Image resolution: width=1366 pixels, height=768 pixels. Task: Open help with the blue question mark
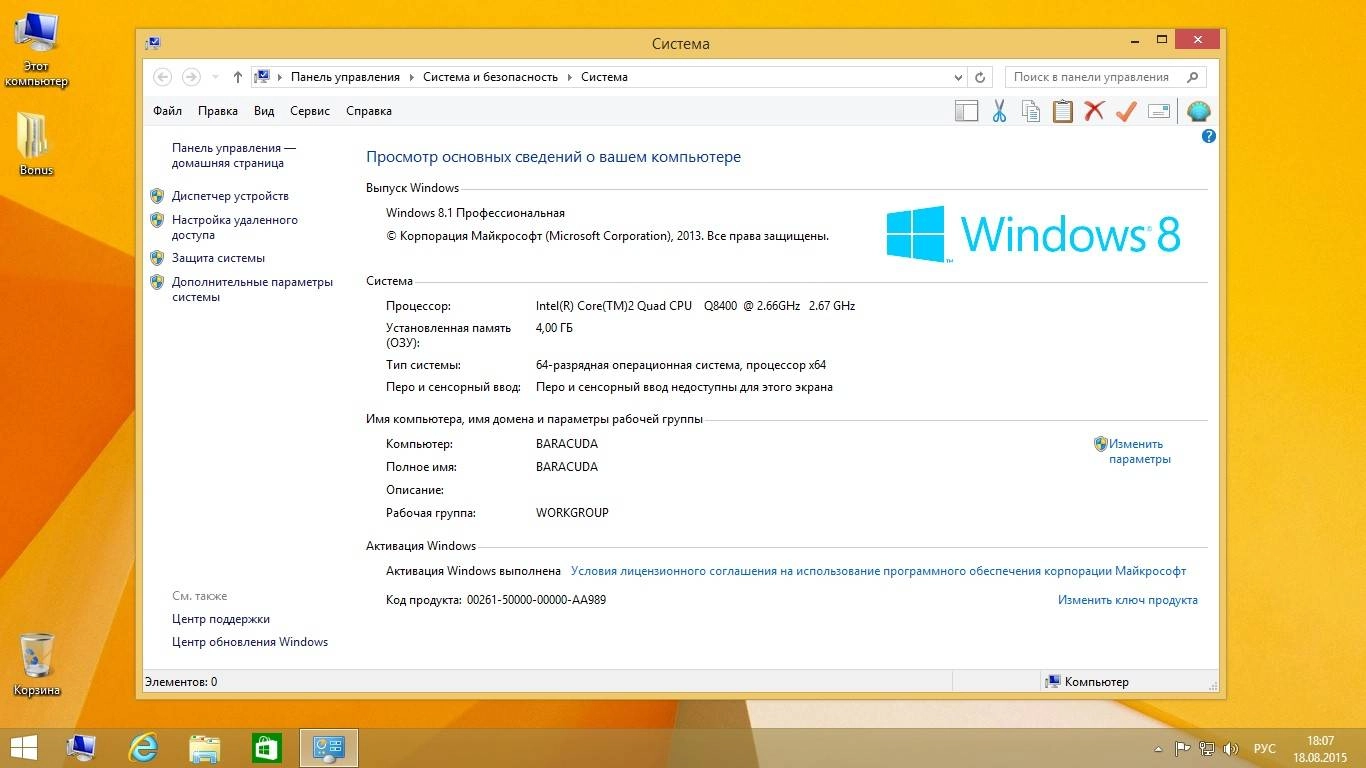pos(1208,136)
